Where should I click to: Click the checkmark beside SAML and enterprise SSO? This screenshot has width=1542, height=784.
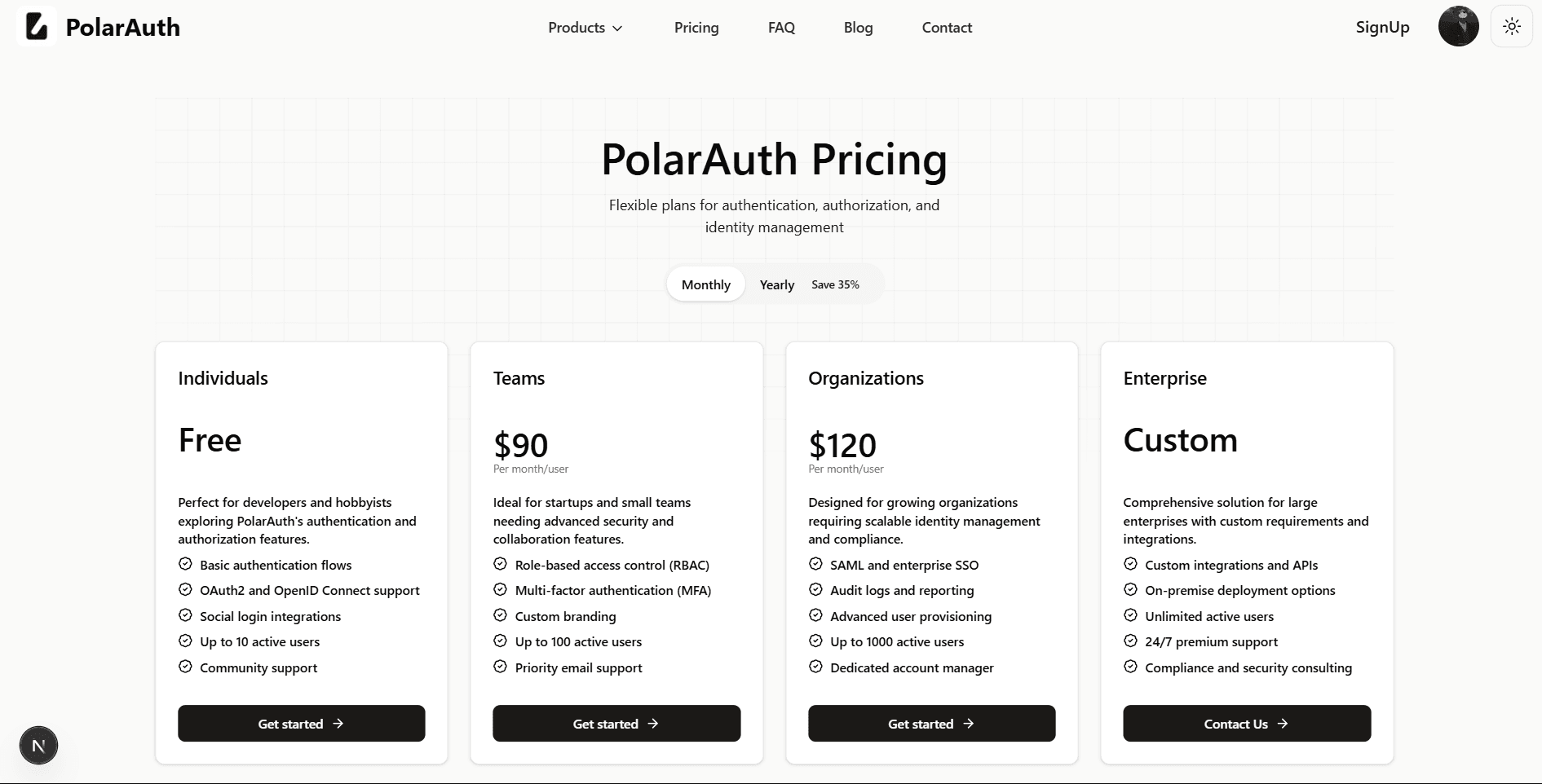pyautogui.click(x=815, y=564)
